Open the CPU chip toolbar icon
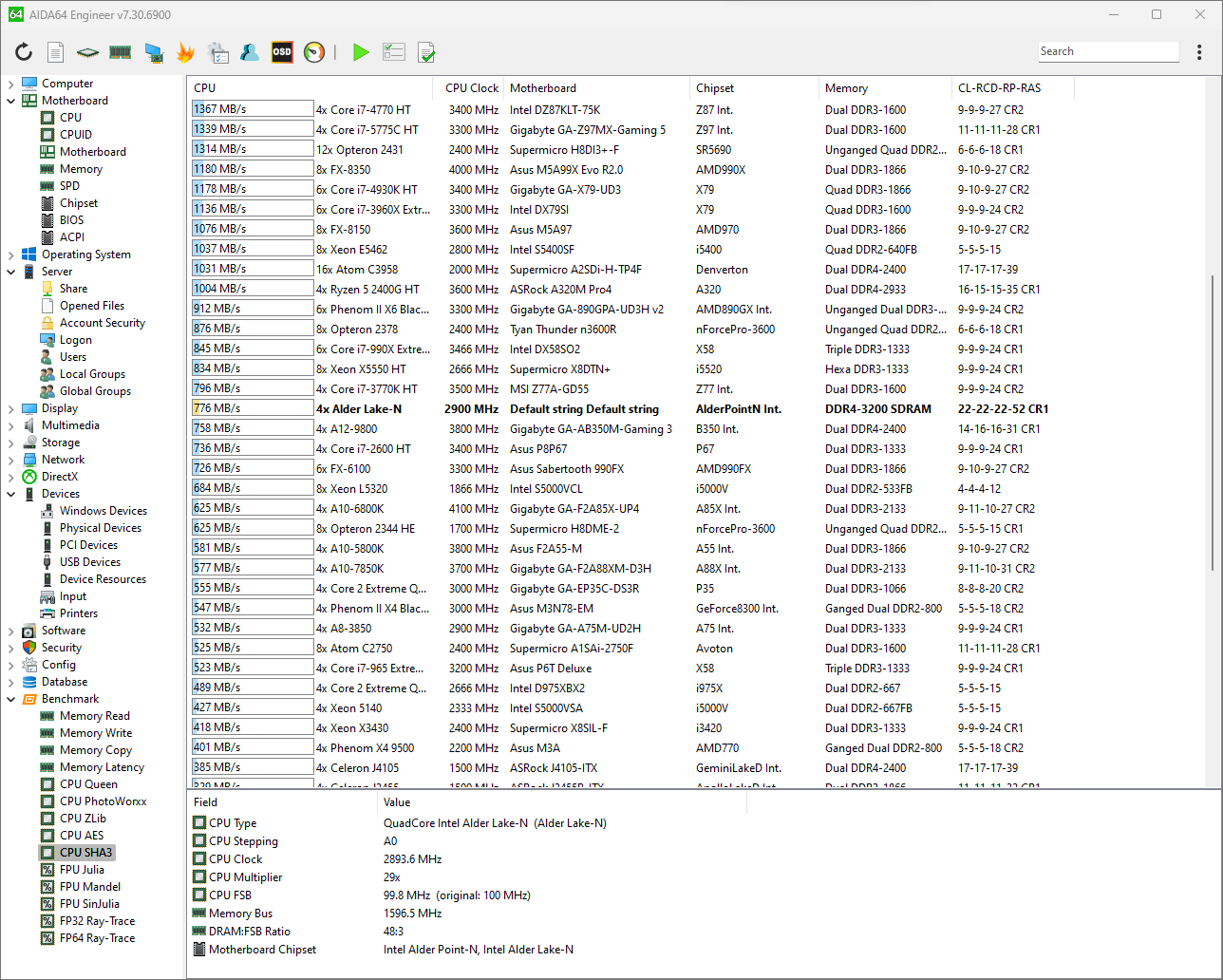This screenshot has width=1223, height=980. click(x=87, y=52)
